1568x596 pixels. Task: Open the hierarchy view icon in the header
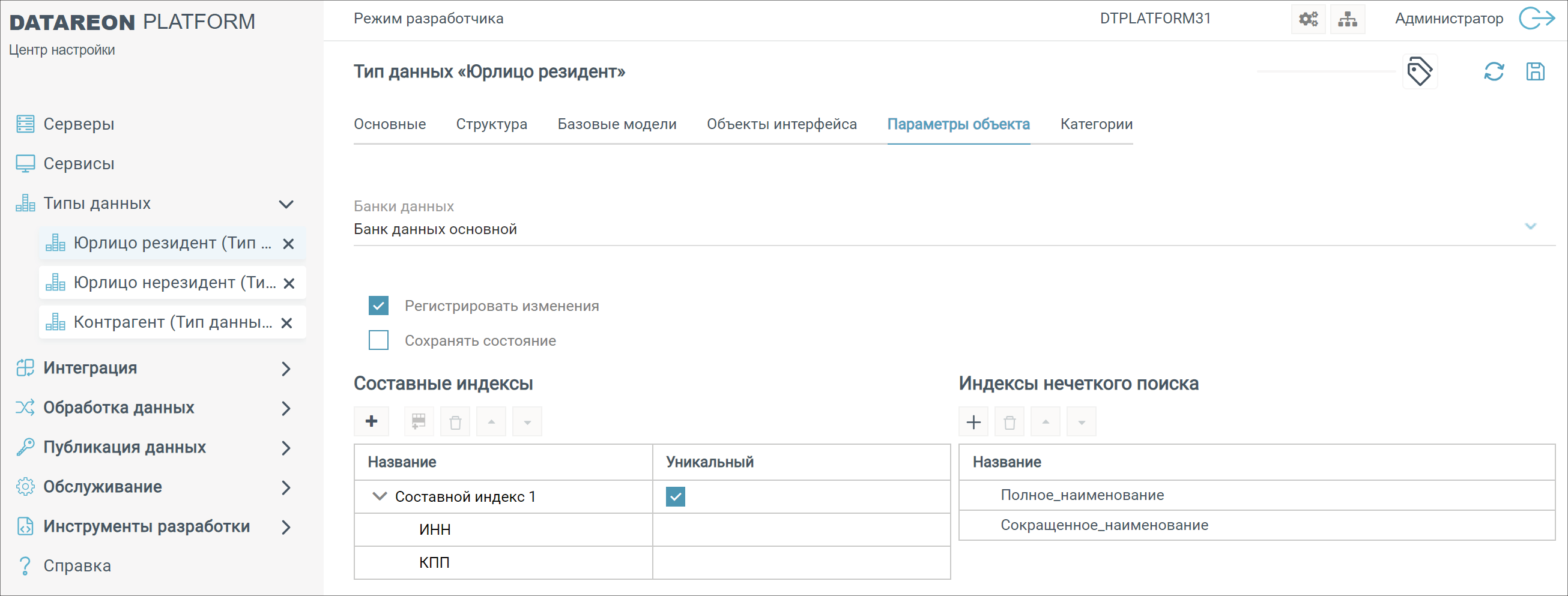point(1347,19)
